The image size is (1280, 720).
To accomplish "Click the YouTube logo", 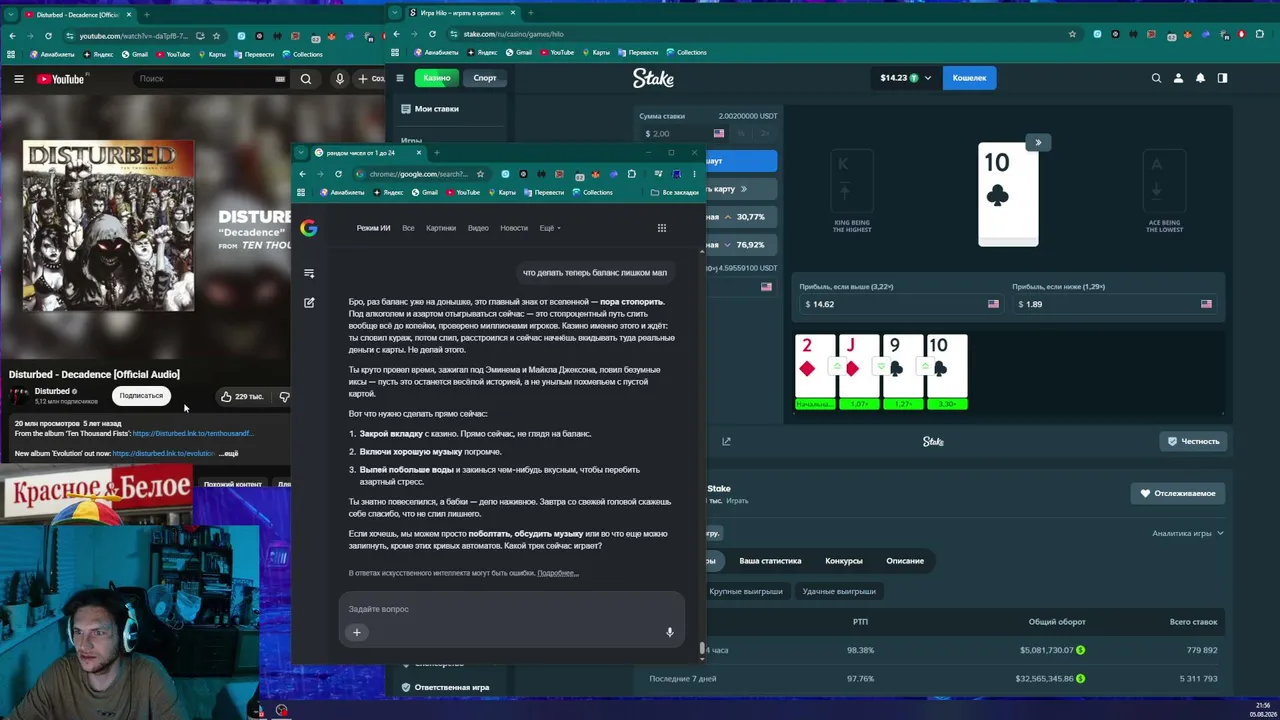I will [x=61, y=79].
